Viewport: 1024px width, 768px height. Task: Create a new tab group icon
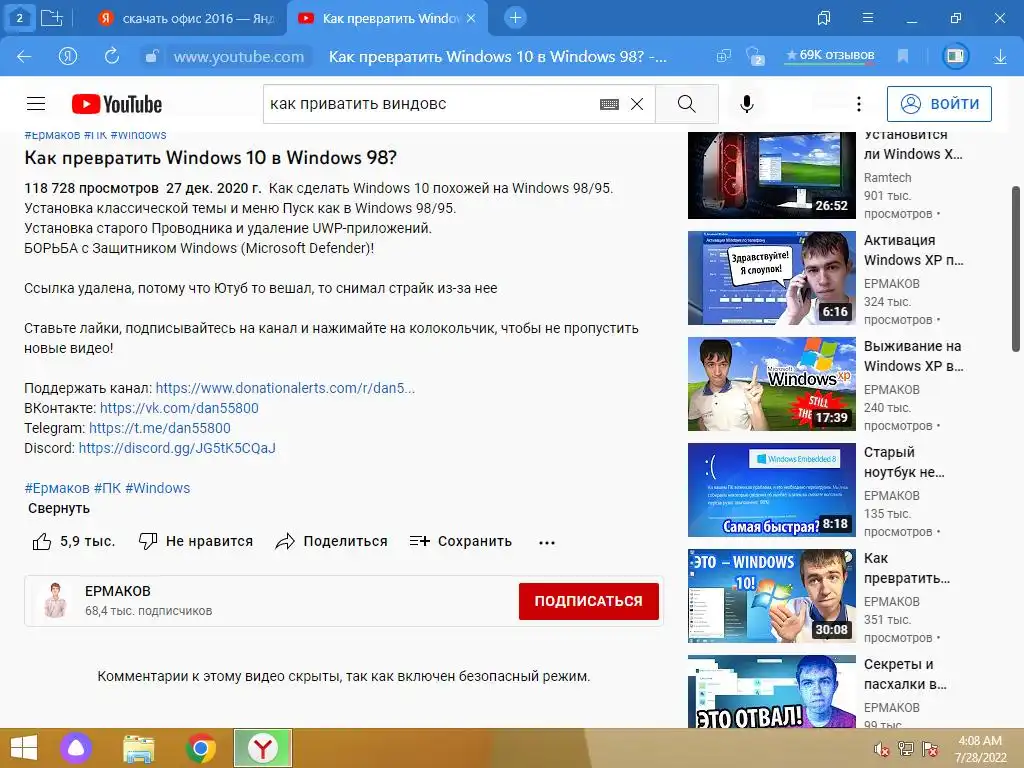[52, 18]
